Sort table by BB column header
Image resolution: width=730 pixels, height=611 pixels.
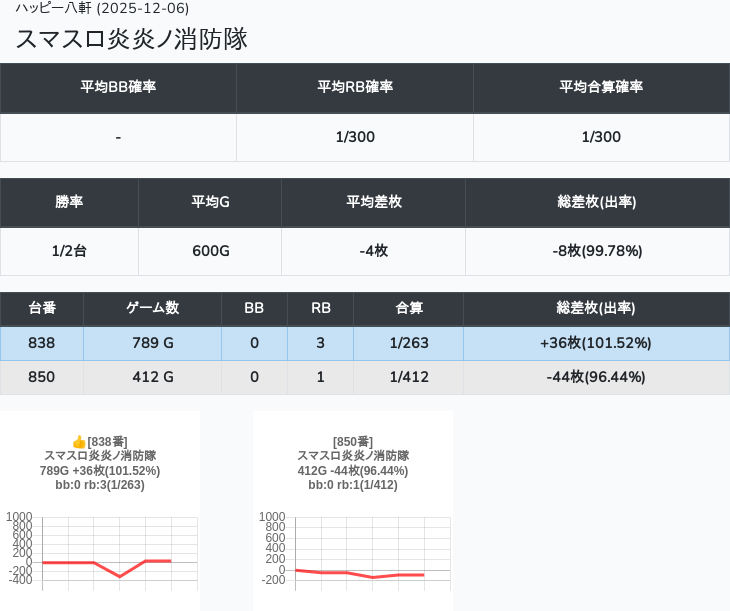254,309
